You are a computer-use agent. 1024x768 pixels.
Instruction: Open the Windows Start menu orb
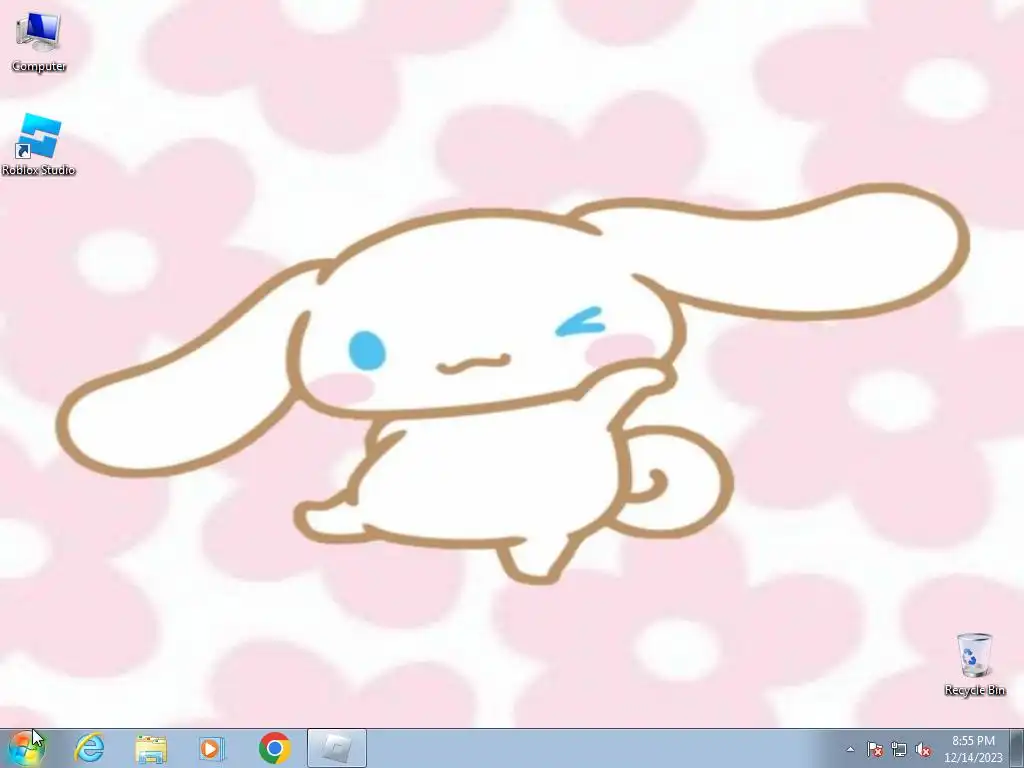pos(27,748)
